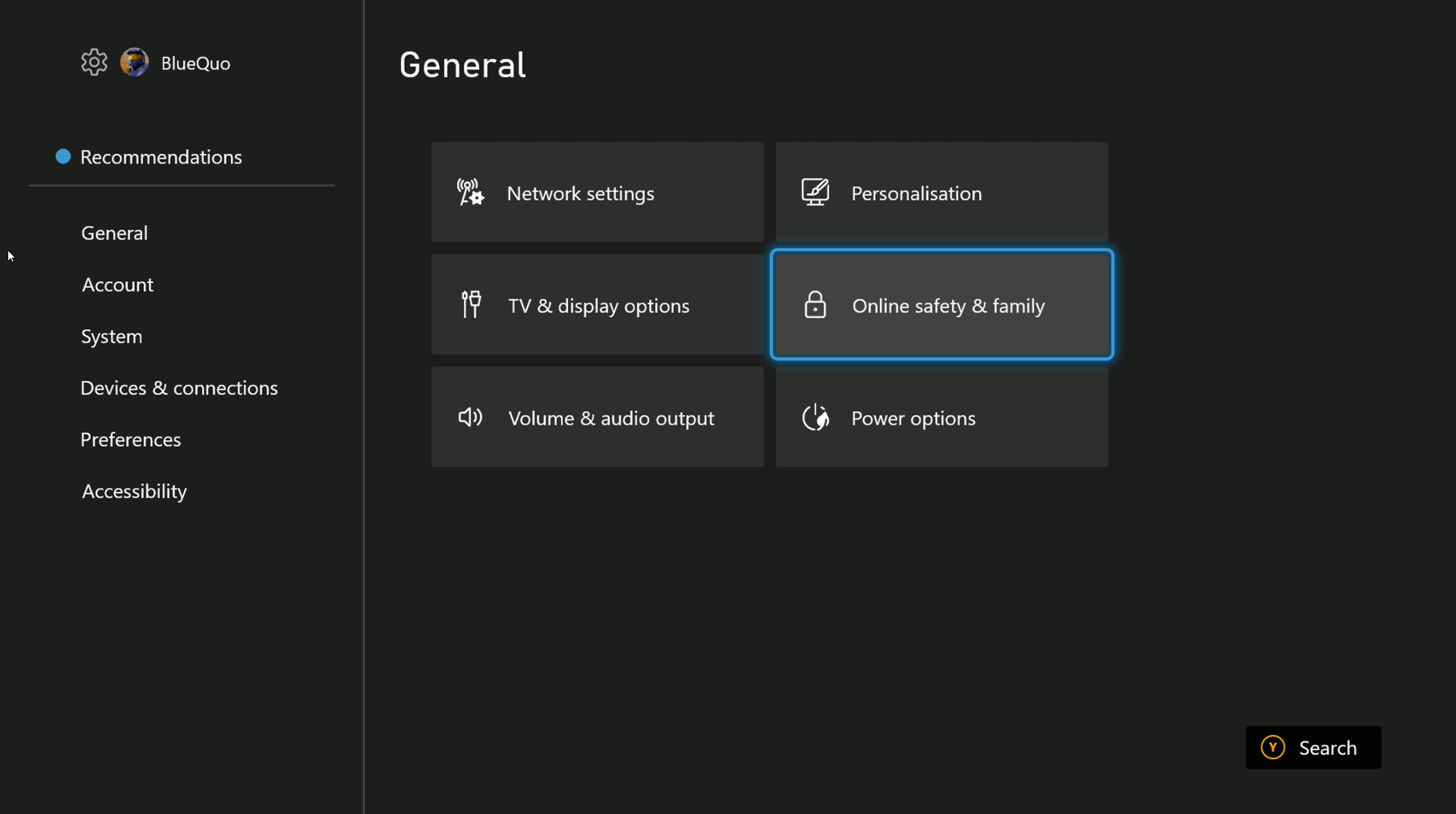Select Recommendations in the sidebar
Viewport: 1456px width, 814px height.
161,157
